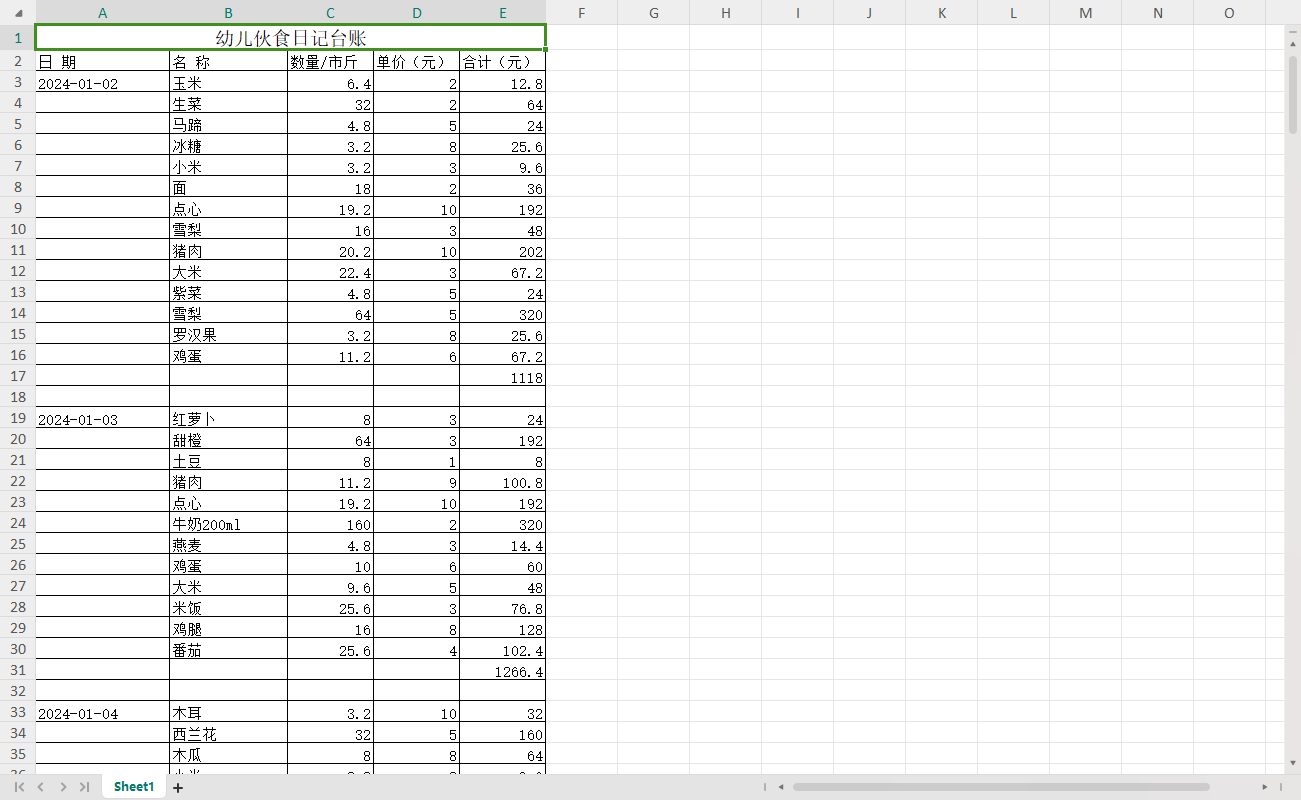
Task: Click the 甜橙 cell
Action: tap(229, 440)
